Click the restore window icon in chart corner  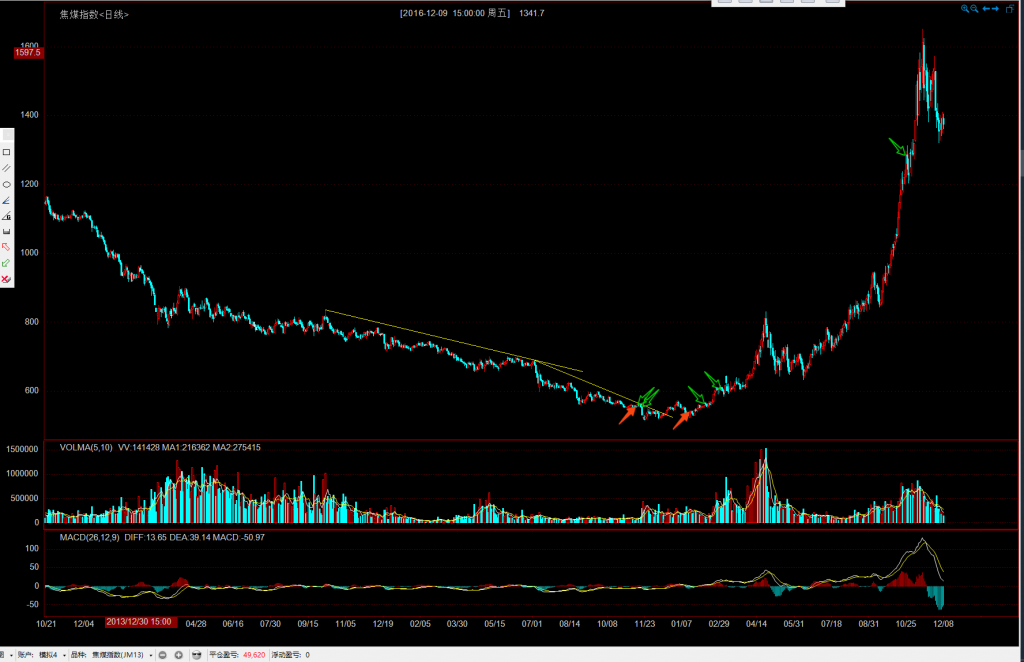[x=1010, y=8]
